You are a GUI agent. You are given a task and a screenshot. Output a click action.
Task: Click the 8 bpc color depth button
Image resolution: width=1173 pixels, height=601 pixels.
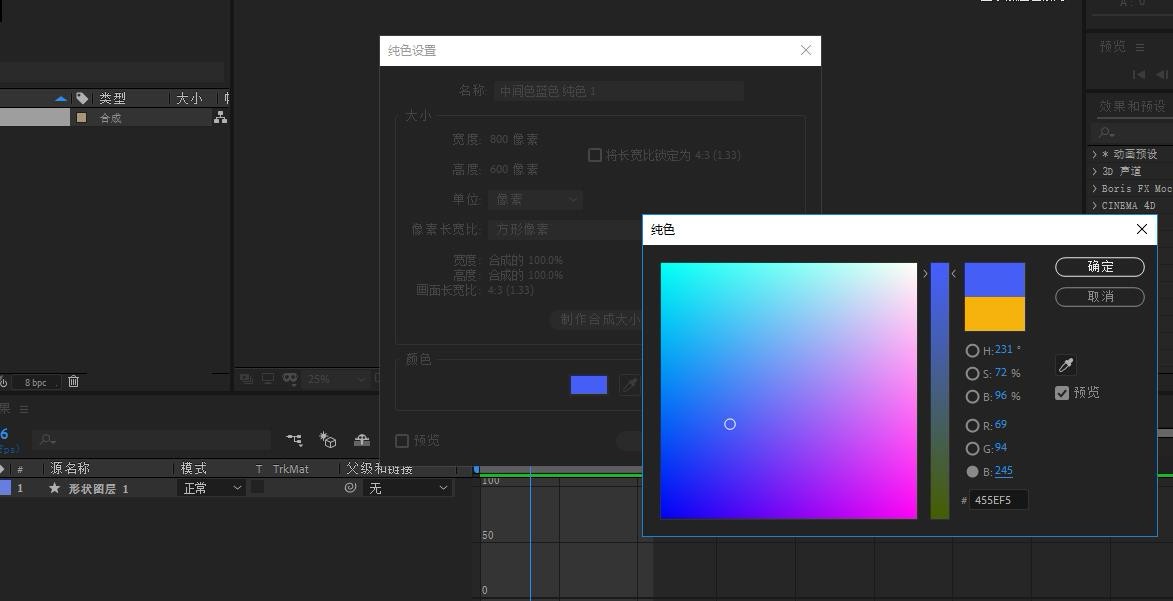pyautogui.click(x=35, y=382)
